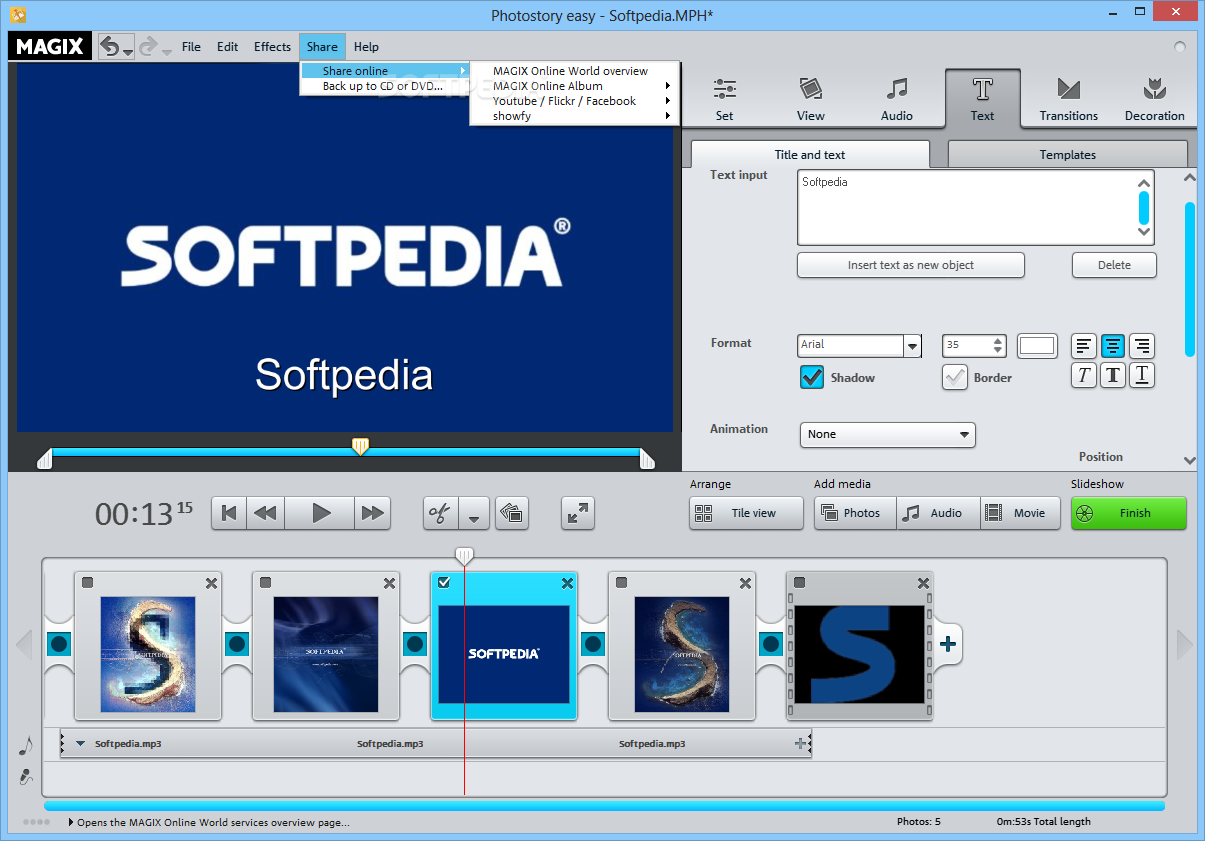Choose Back up to CD or DVD
The width and height of the screenshot is (1205, 841).
(384, 86)
